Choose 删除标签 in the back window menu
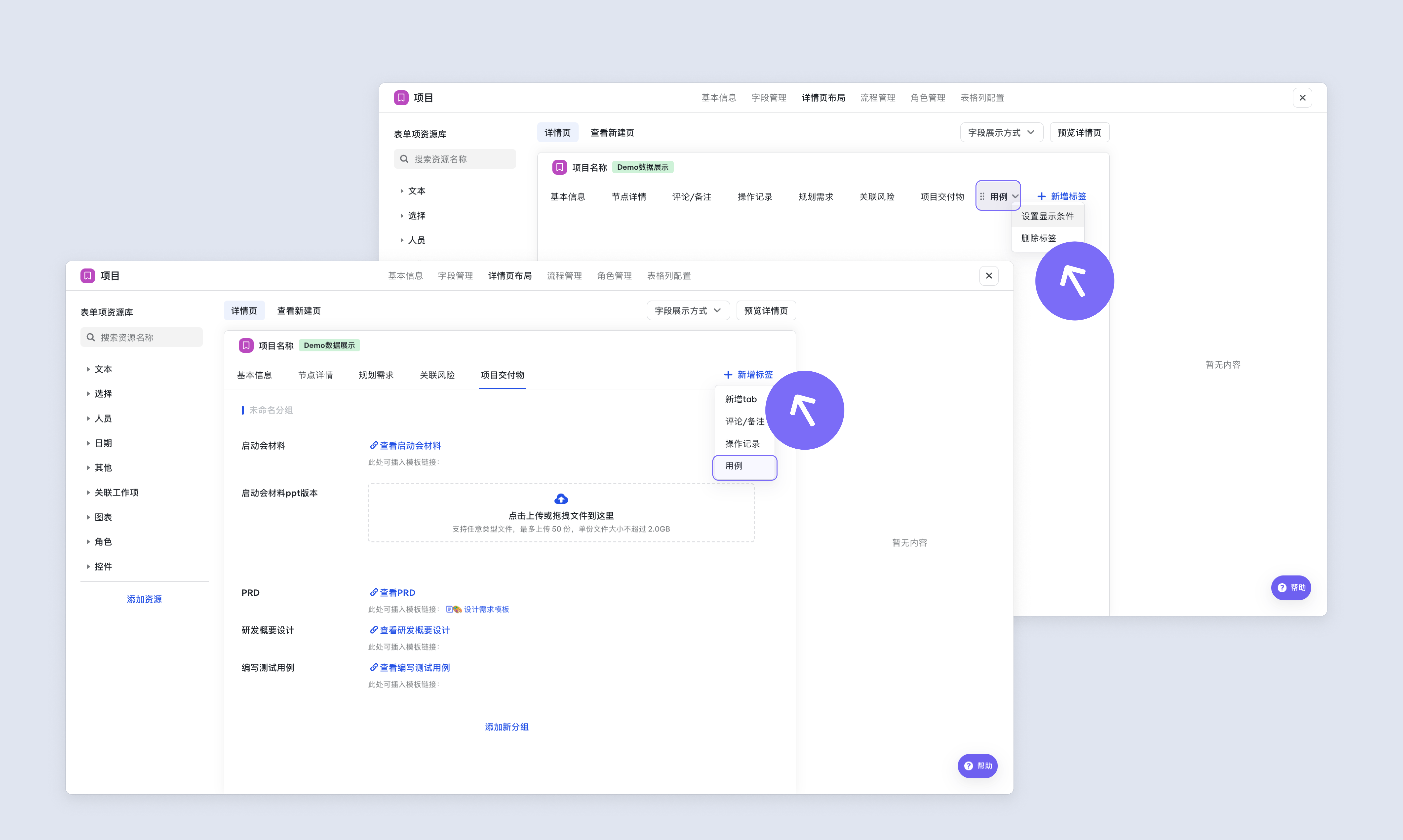This screenshot has width=1403, height=840. click(1039, 238)
